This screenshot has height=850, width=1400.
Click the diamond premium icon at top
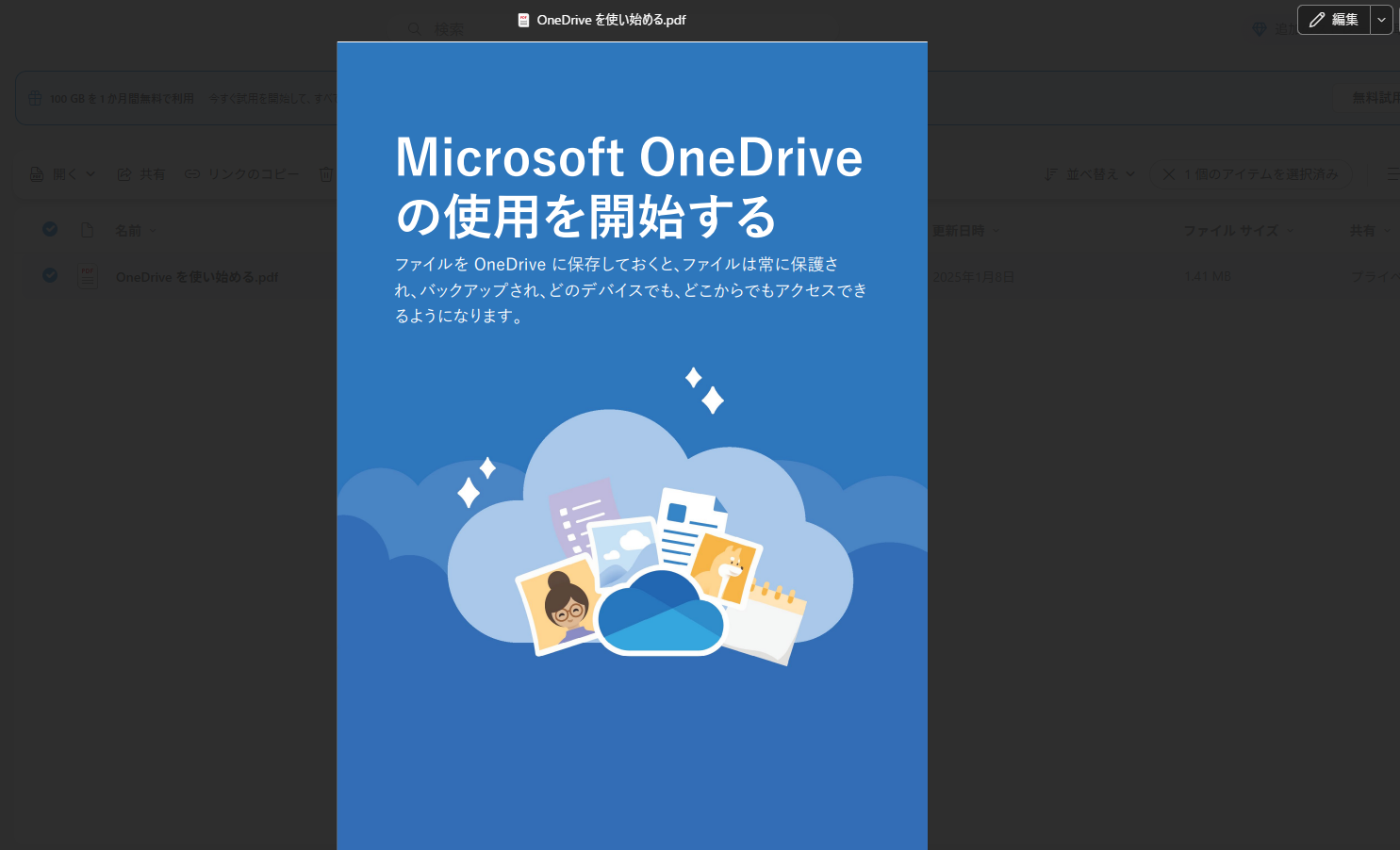coord(1259,29)
